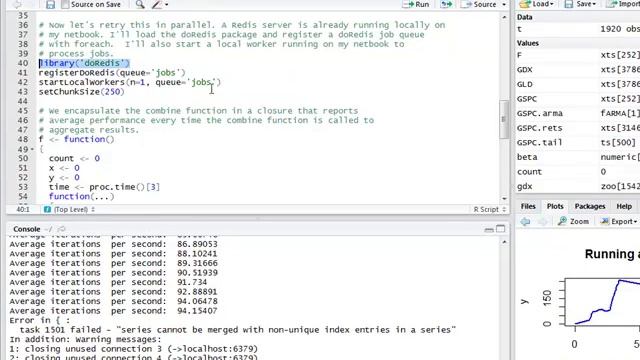The height and width of the screenshot is (360, 640).
Task: Go to previous plot arrow
Action: (525, 221)
